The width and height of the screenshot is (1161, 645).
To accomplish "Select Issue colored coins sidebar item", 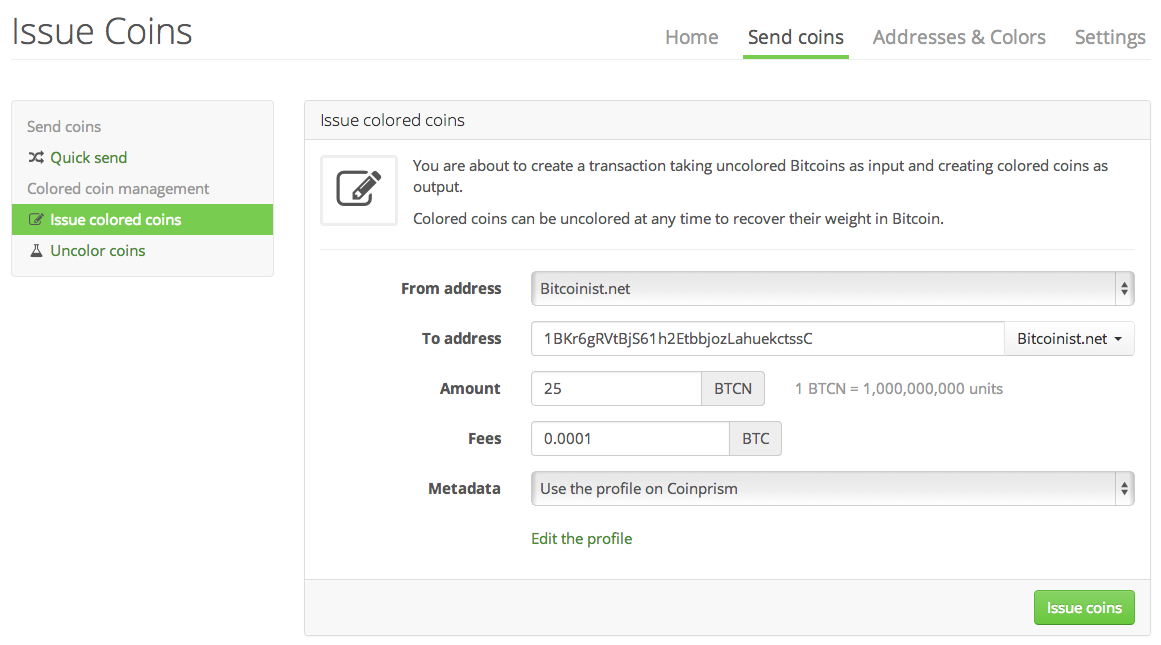I will [116, 220].
